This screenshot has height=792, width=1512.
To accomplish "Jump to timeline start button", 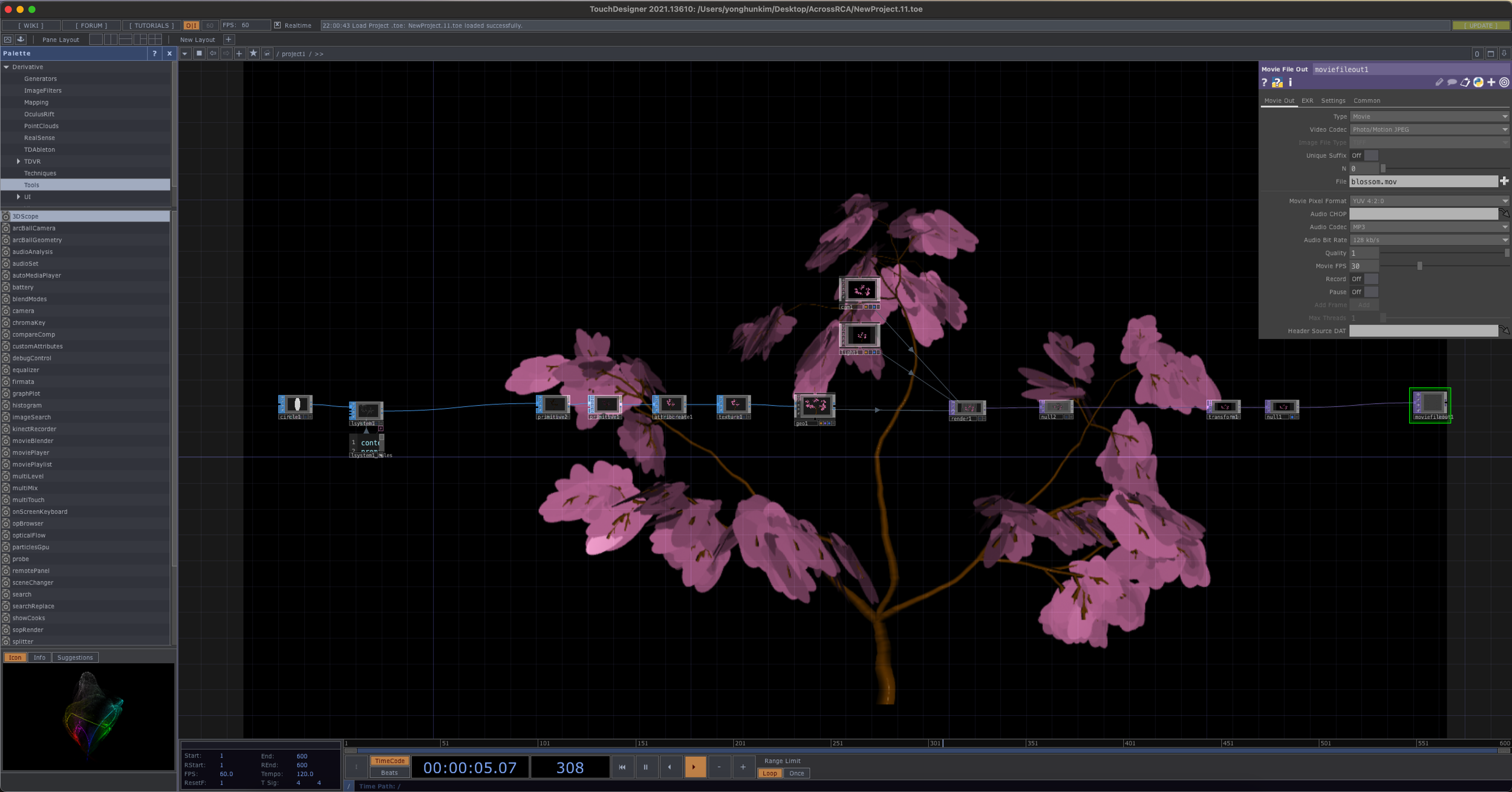I will tap(622, 767).
